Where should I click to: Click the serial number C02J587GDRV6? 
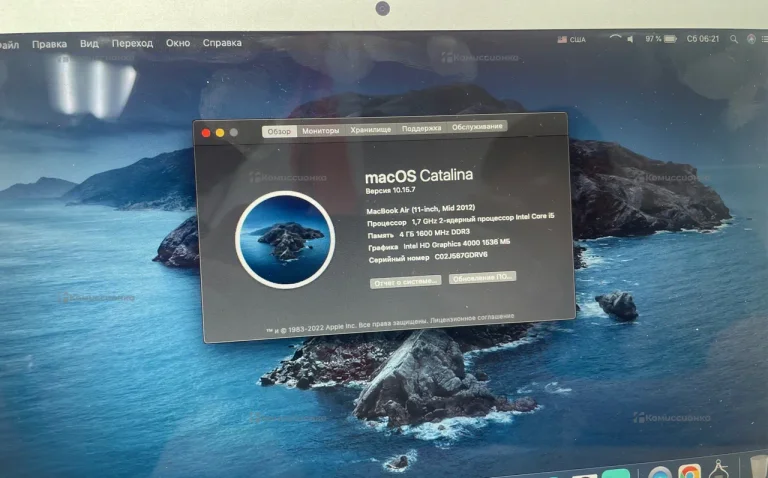[x=461, y=256]
